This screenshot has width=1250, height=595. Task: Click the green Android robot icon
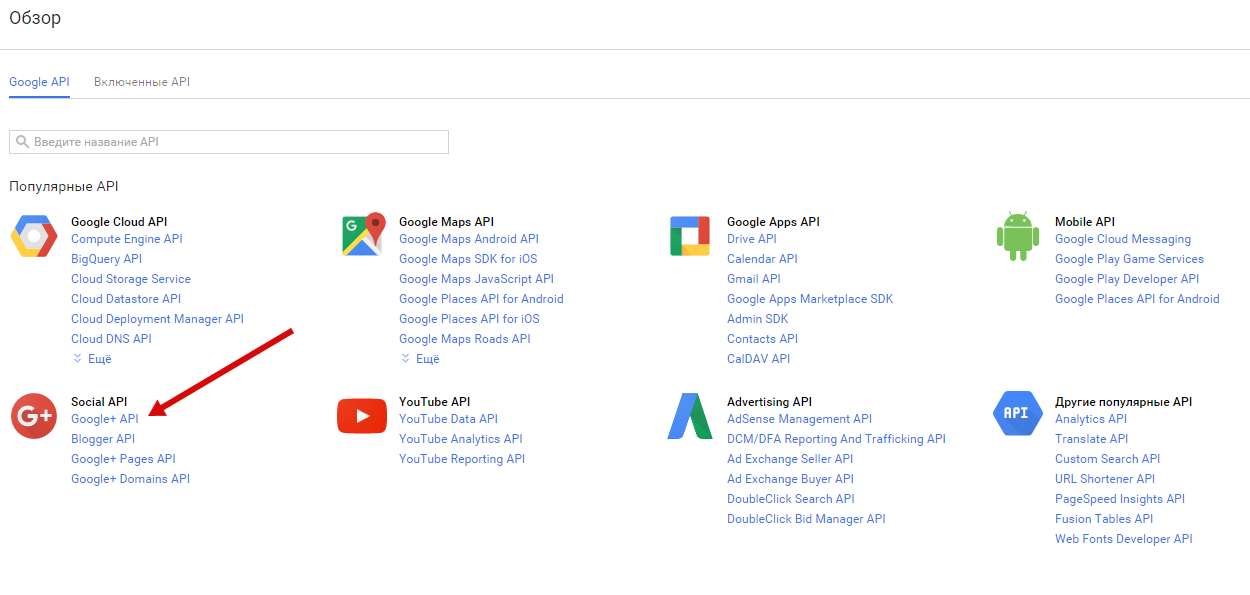click(x=1017, y=236)
